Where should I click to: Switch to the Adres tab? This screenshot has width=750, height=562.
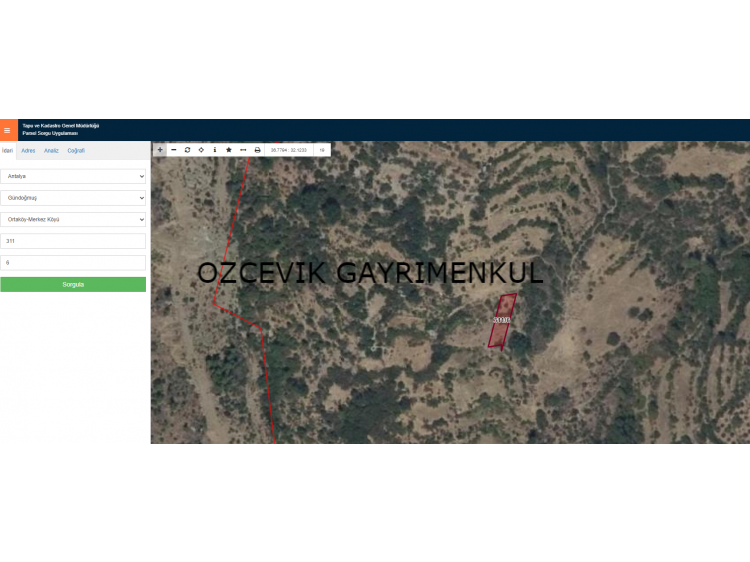28,151
